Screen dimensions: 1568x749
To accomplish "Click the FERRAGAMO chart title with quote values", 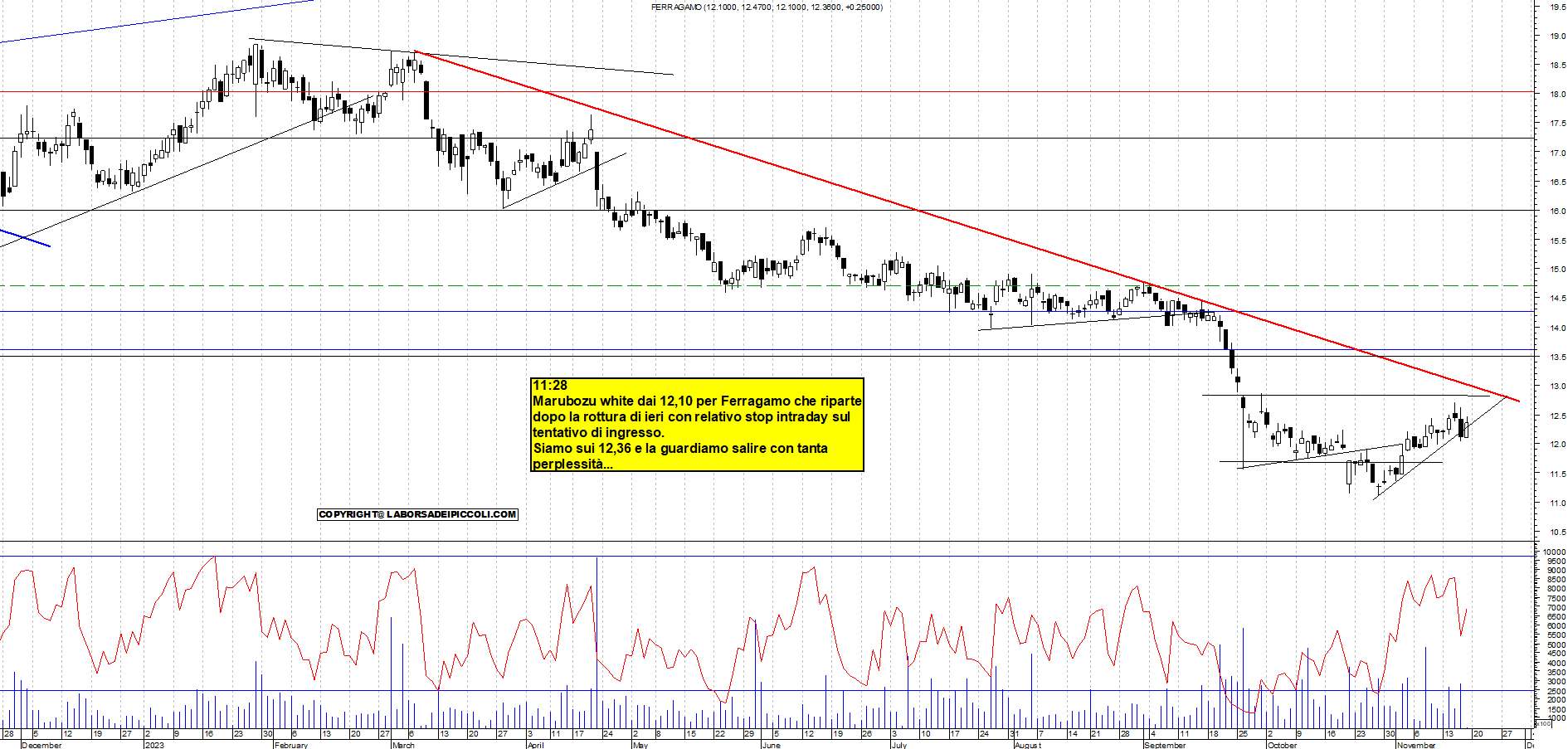I will [767, 7].
